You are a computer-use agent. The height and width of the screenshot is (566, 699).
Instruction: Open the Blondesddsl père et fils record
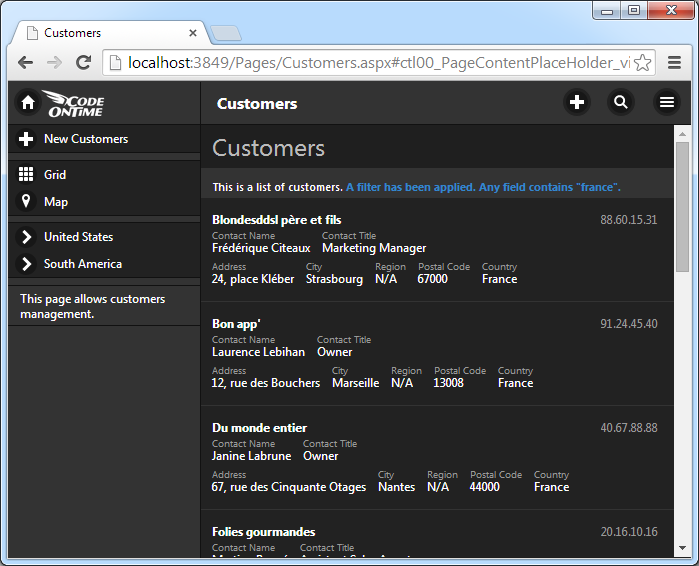click(277, 219)
